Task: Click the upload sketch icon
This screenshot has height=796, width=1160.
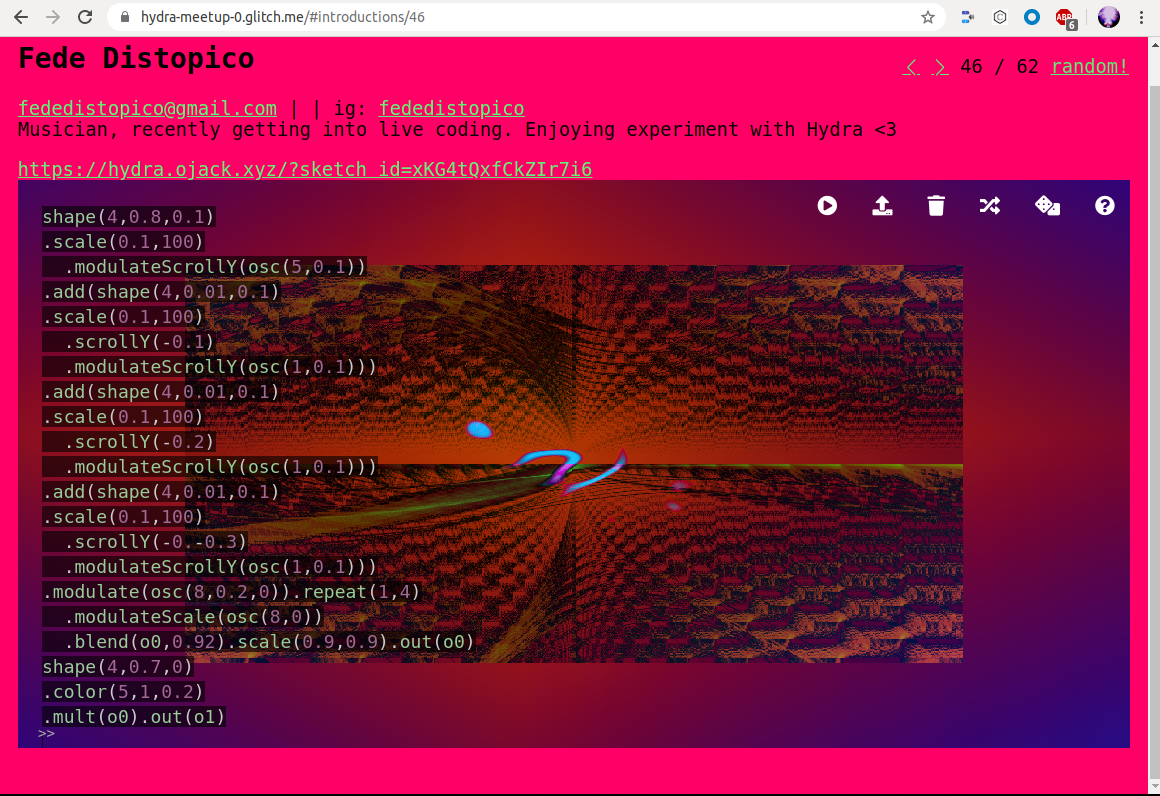Action: click(x=882, y=206)
